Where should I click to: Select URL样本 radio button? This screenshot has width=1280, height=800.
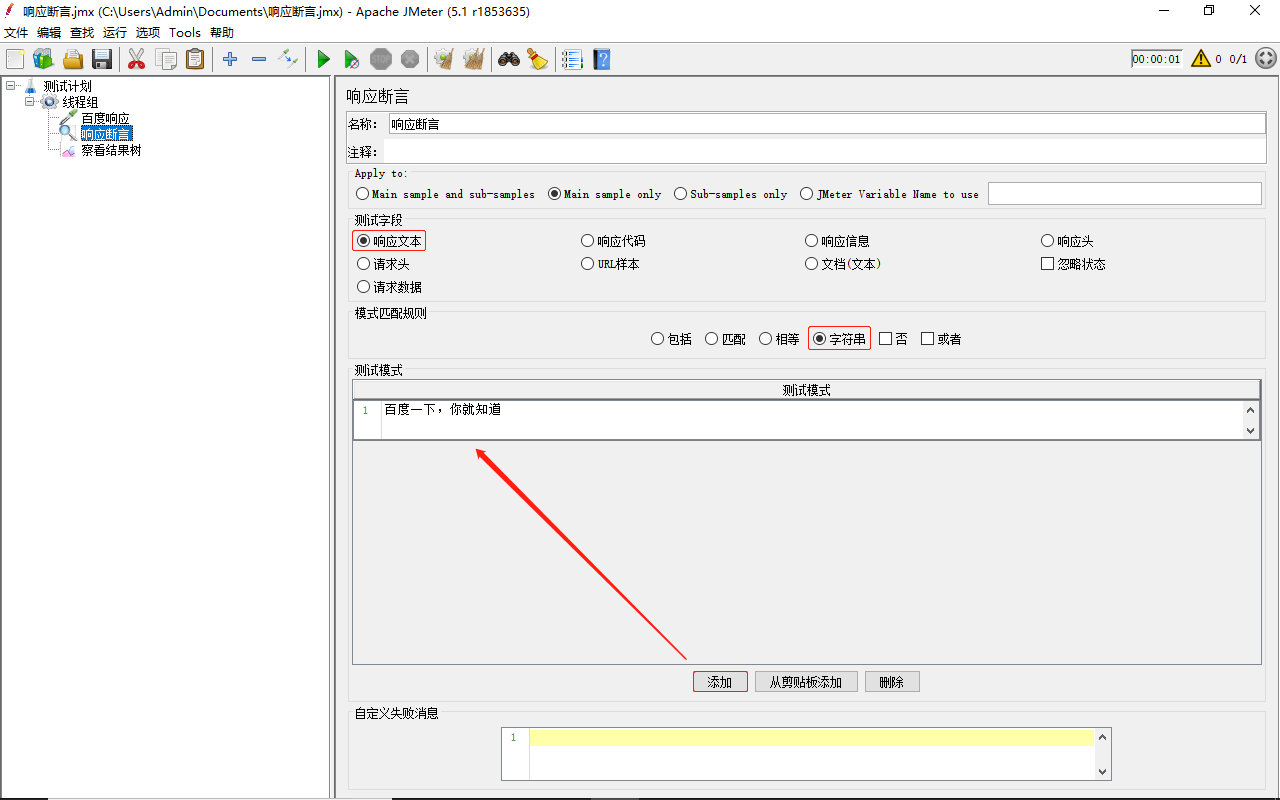pyautogui.click(x=610, y=264)
